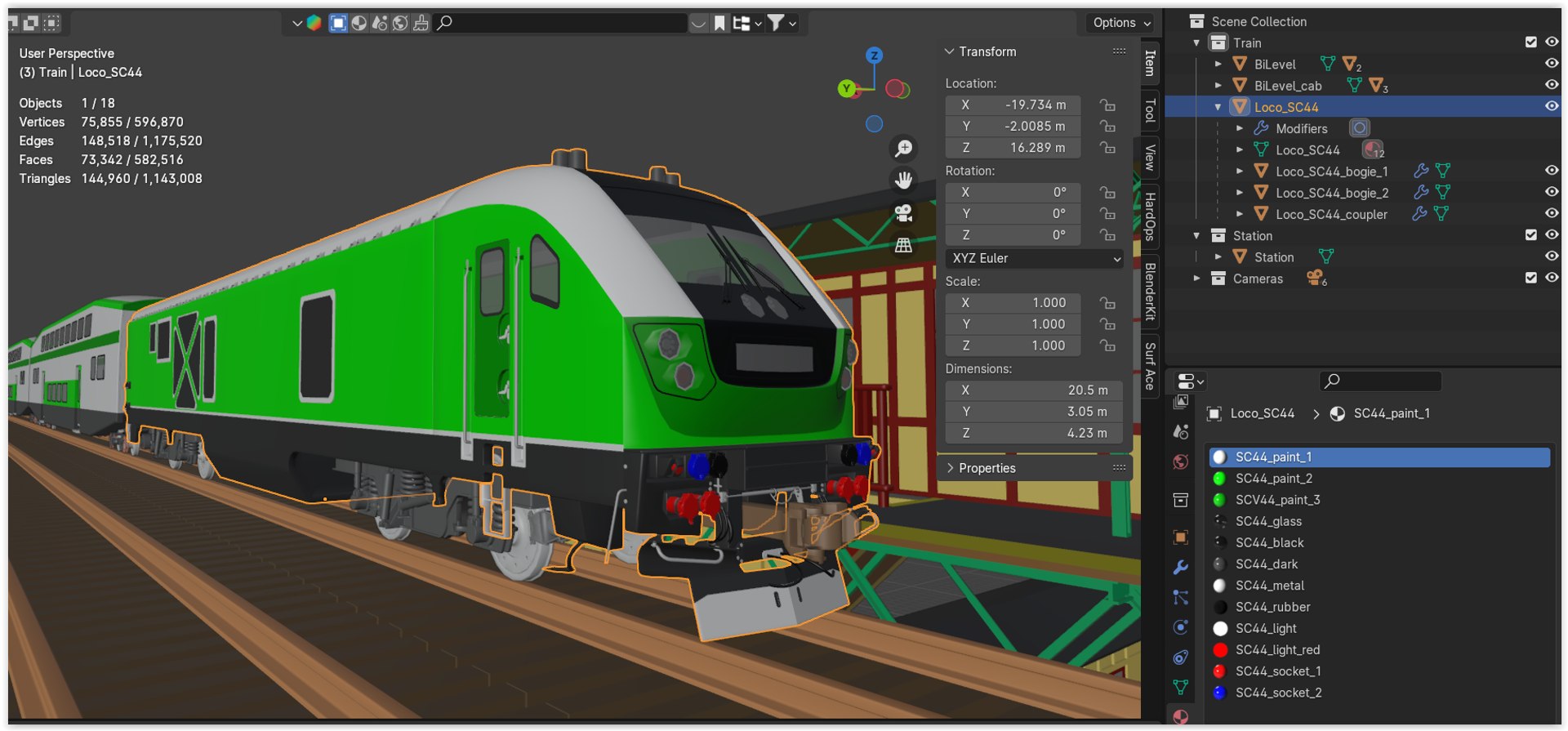This screenshot has height=731, width=1568.
Task: Click the Z axis gizmo circle
Action: [x=875, y=56]
